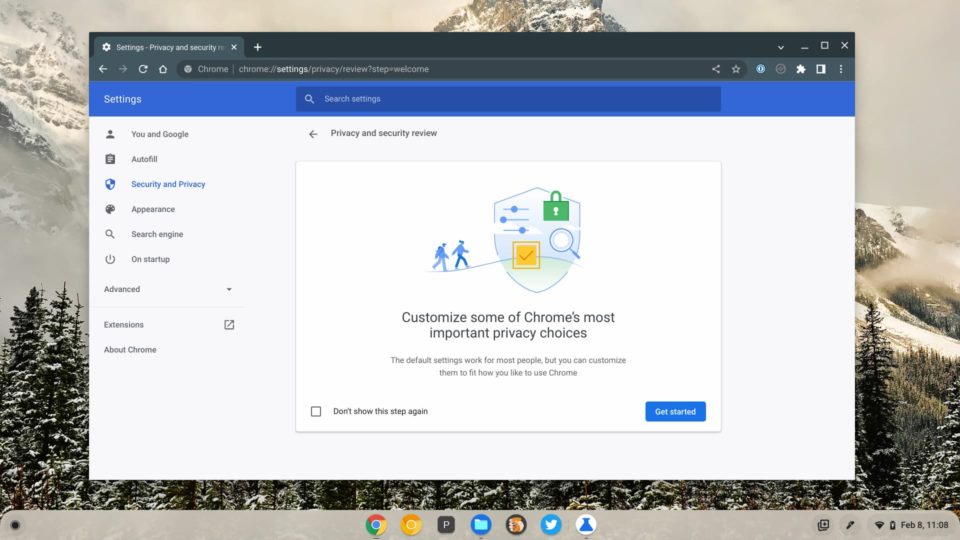Open Twitter from the shelf

(x=550, y=525)
